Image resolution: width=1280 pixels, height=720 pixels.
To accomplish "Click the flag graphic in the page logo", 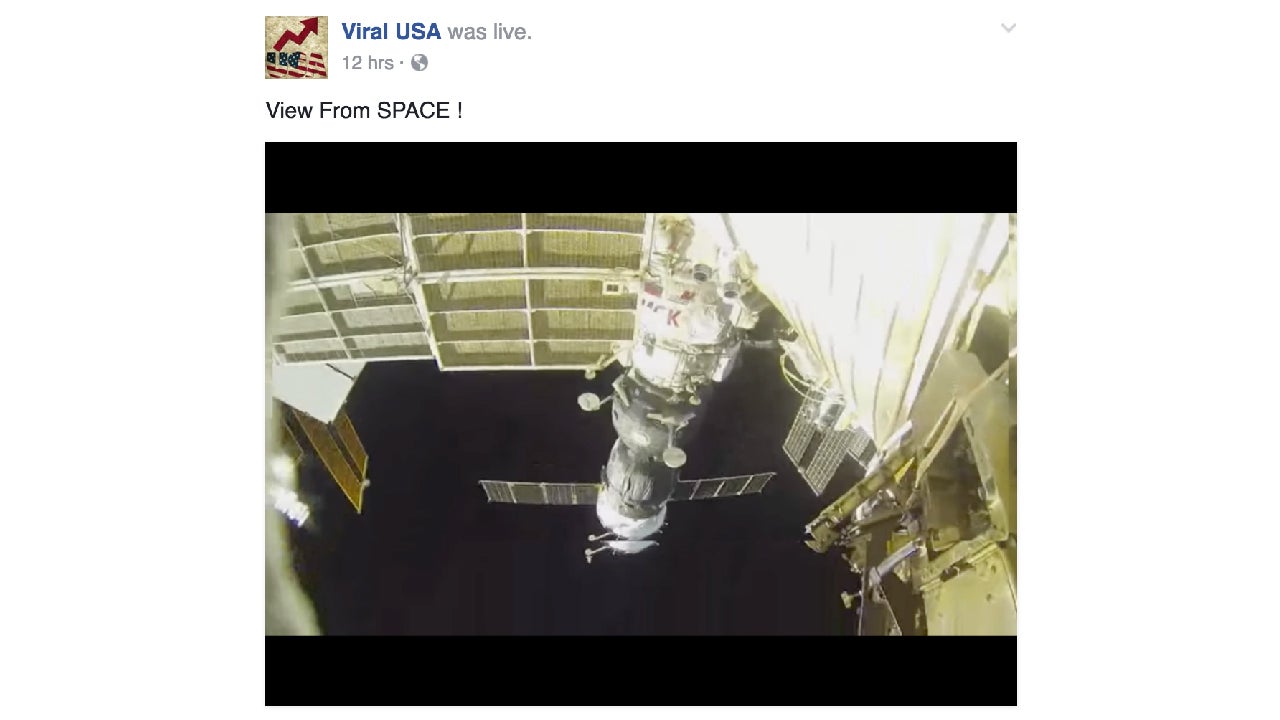I will tap(296, 64).
